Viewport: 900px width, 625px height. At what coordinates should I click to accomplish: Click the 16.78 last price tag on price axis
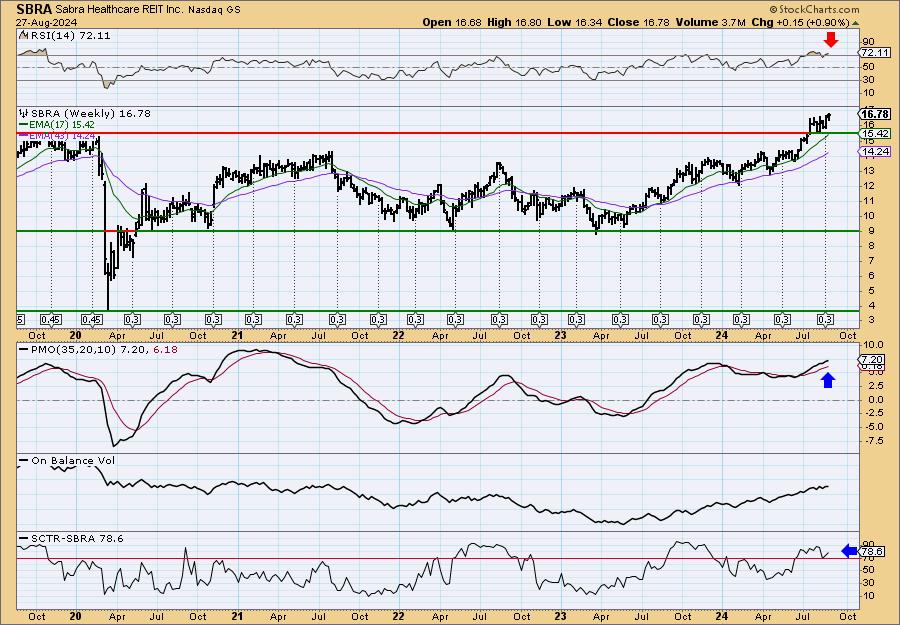click(x=875, y=114)
